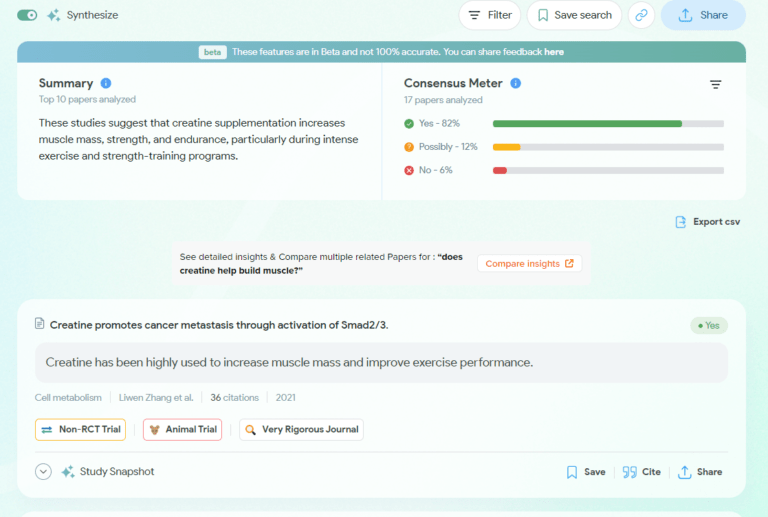Image resolution: width=768 pixels, height=517 pixels.
Task: Expand the Study Snapshot chevron
Action: point(43,472)
